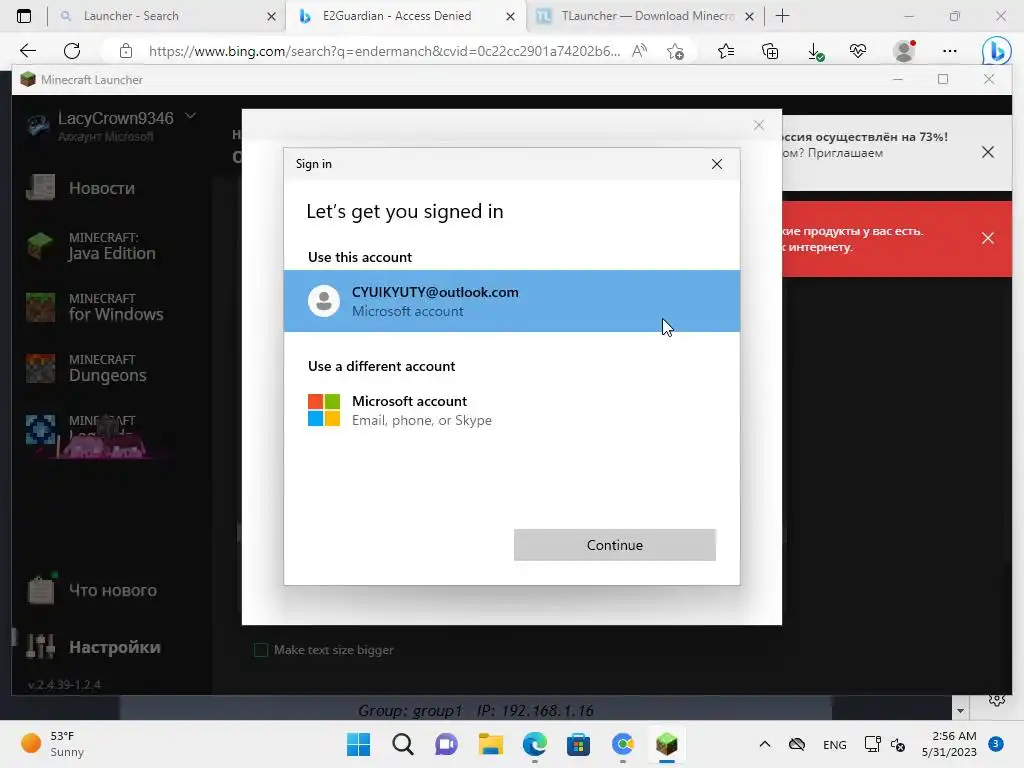Expand LacyCrown9346 account dropdown

click(x=191, y=116)
